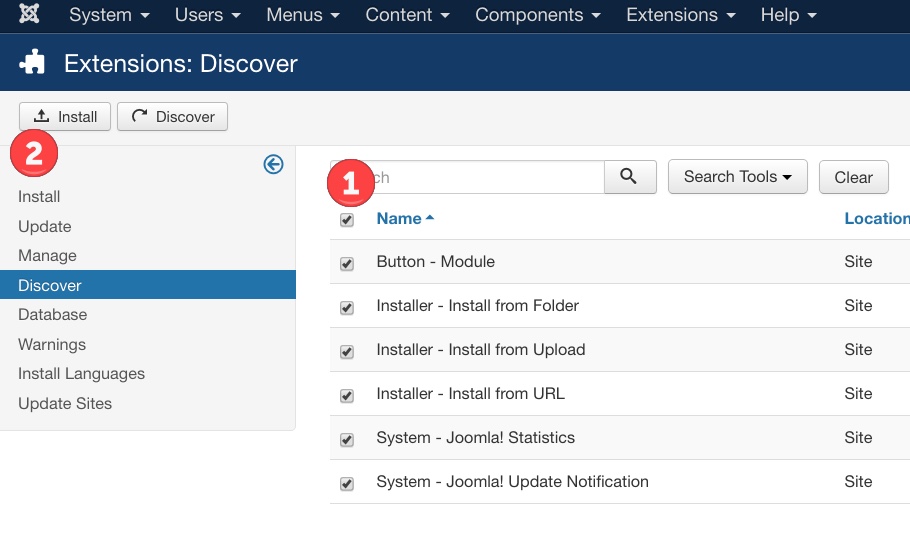Open Update in the sidebar
This screenshot has height=538, width=910.
45,226
